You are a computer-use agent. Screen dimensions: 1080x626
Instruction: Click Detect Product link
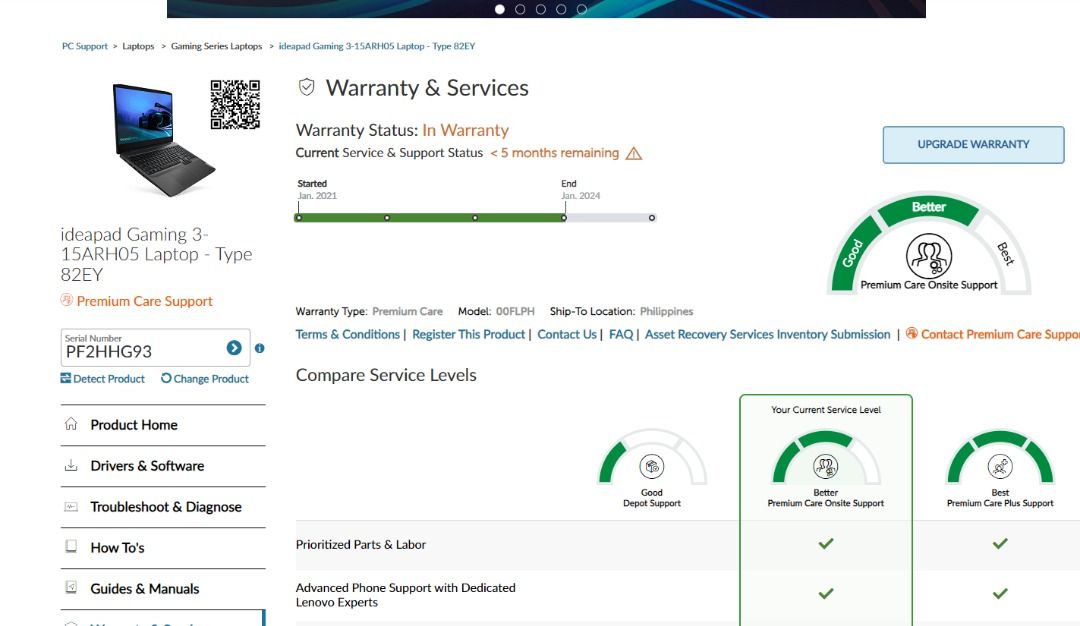(102, 379)
